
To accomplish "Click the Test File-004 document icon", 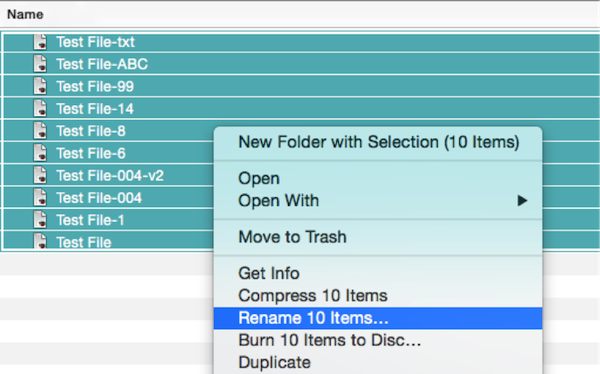I will tap(40, 198).
